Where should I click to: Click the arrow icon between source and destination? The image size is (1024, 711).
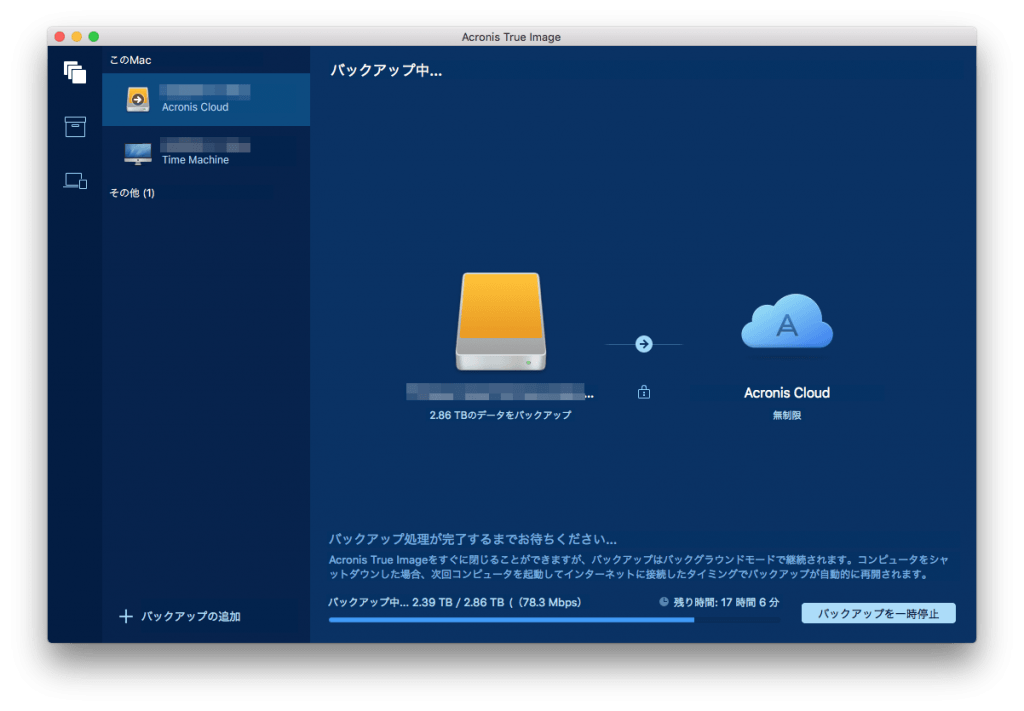644,344
